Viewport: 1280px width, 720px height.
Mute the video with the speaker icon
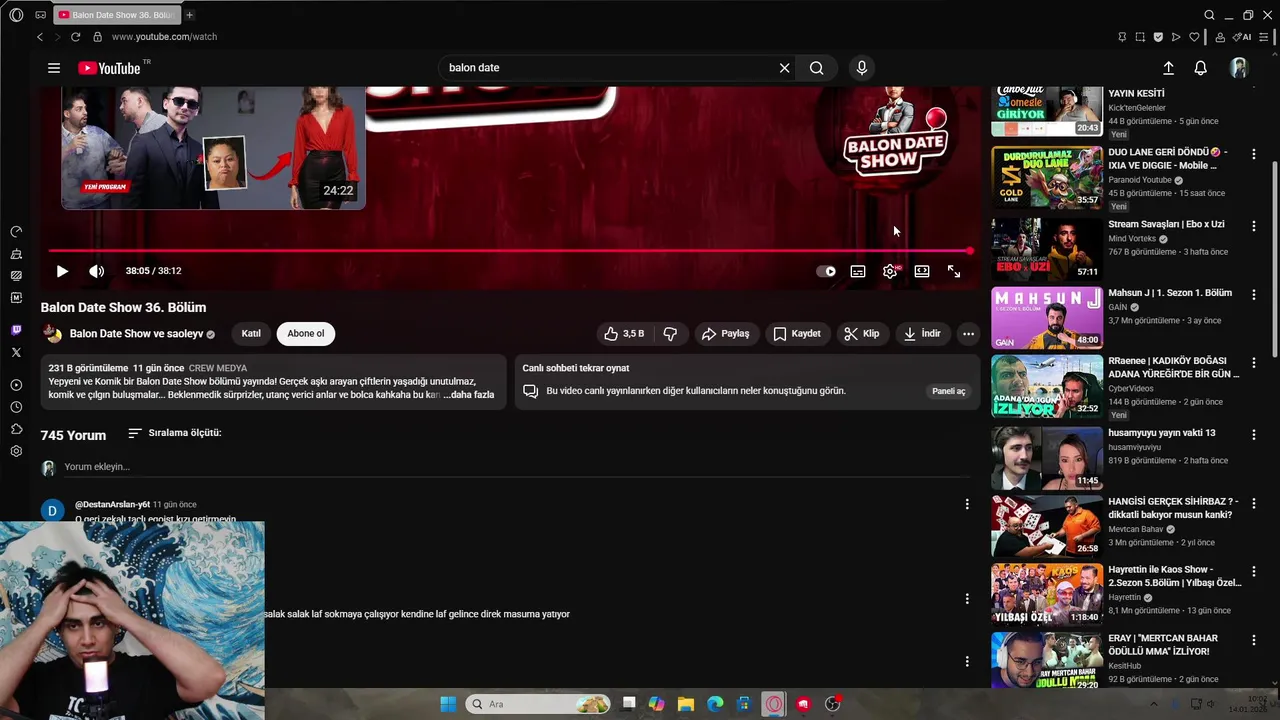(x=96, y=271)
